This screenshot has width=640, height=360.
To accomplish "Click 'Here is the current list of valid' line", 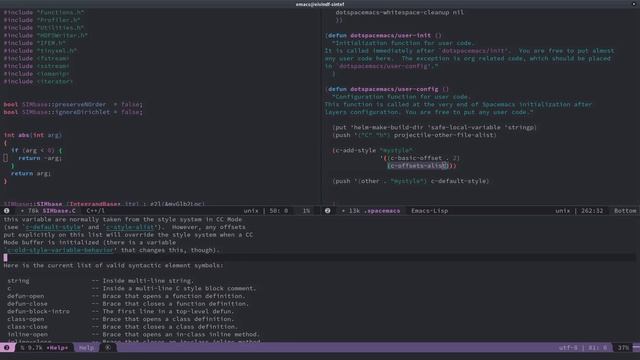I will click(x=113, y=265).
